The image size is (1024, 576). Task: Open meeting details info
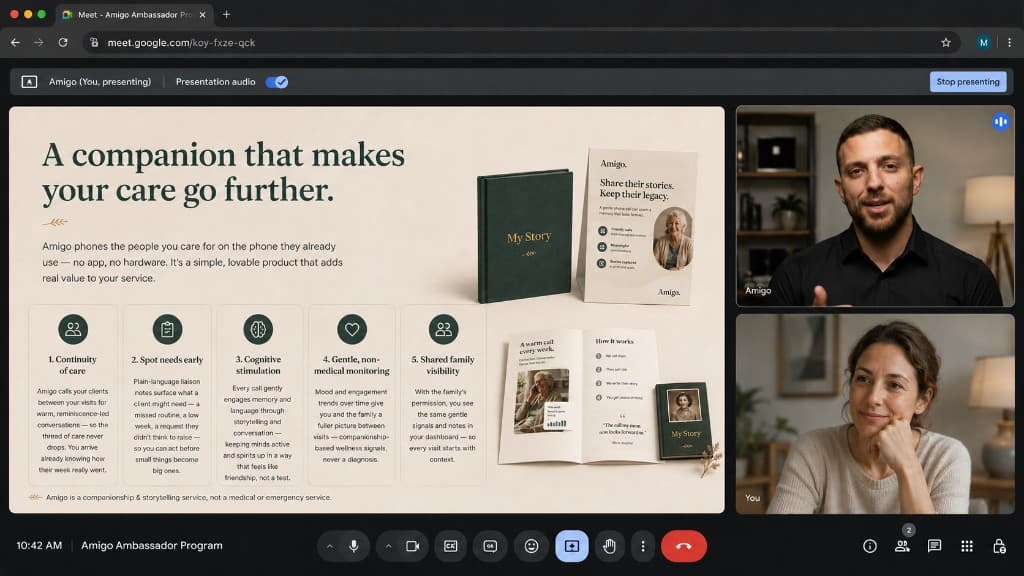click(869, 546)
